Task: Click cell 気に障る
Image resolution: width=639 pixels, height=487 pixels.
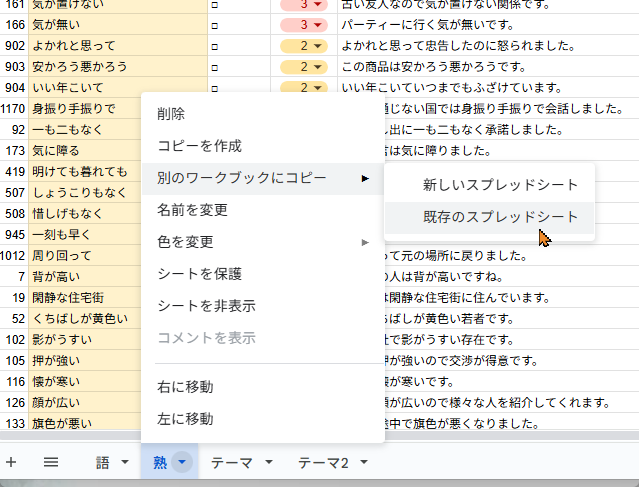Action: 85,151
